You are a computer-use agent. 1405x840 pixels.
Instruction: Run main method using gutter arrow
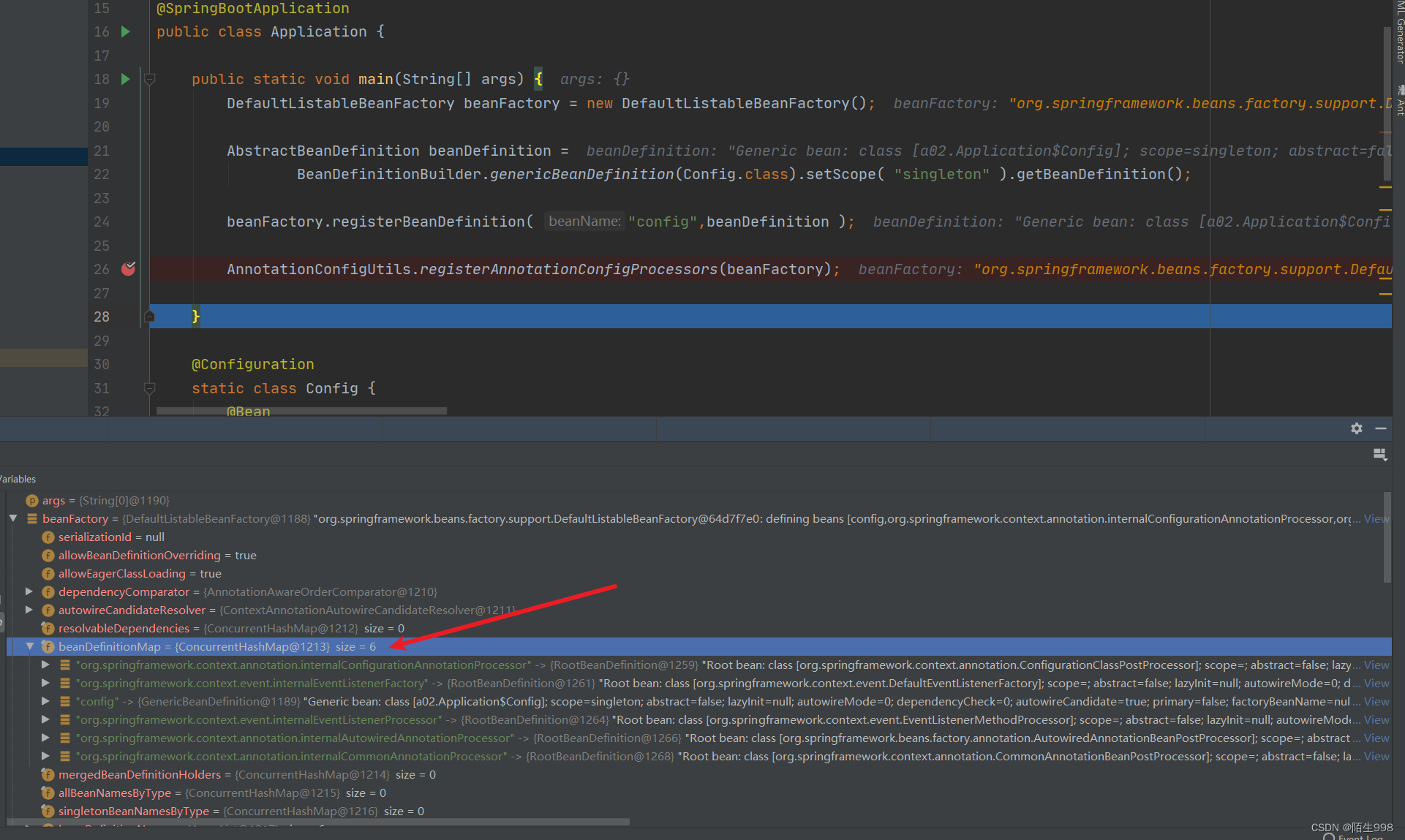125,79
